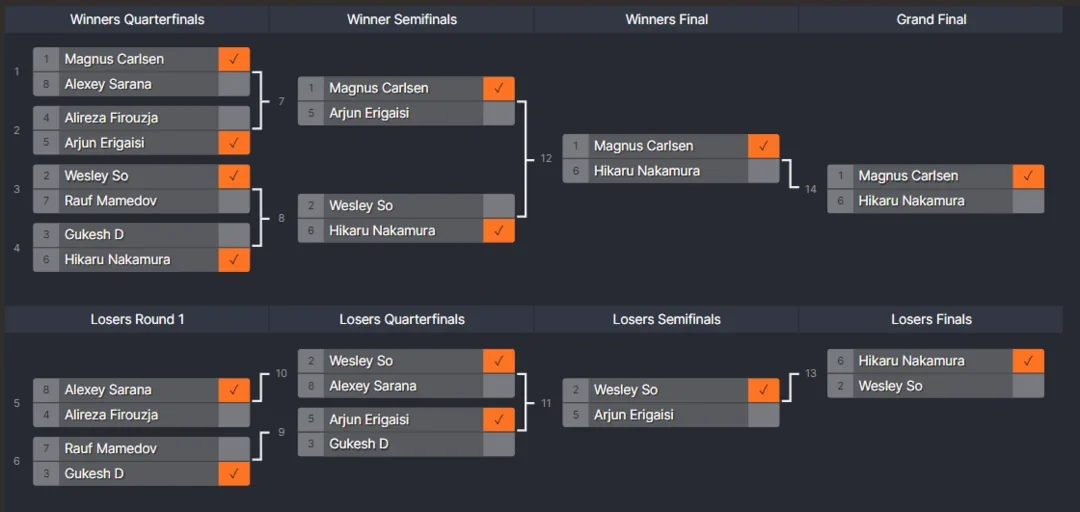
Task: Click match number 14 before the Grand Final
Action: pos(811,189)
